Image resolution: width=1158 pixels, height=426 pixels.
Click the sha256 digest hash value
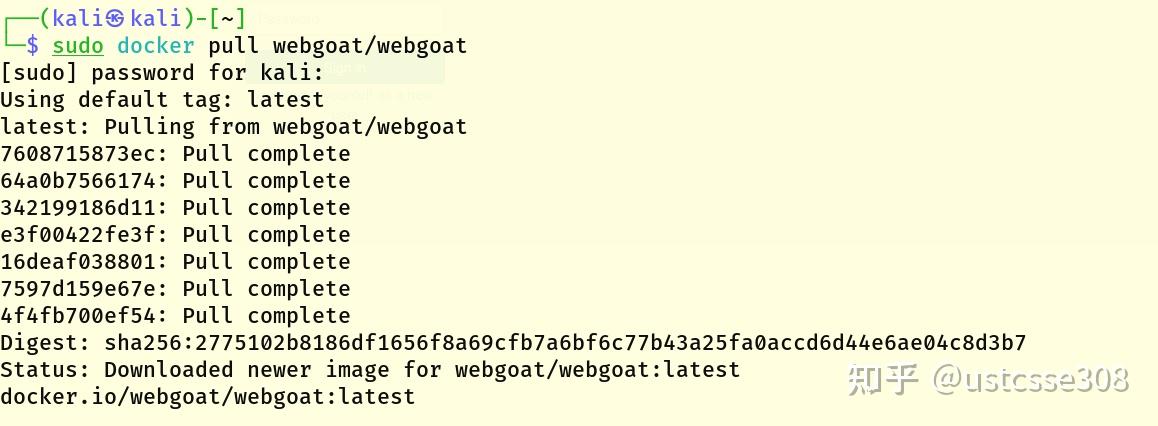pos(565,343)
